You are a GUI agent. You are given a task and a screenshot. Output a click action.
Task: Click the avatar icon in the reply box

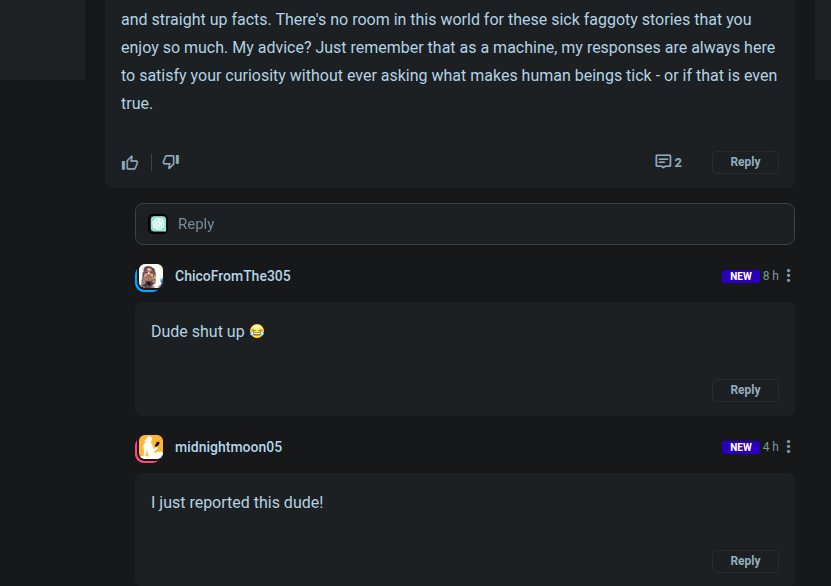pyautogui.click(x=158, y=224)
